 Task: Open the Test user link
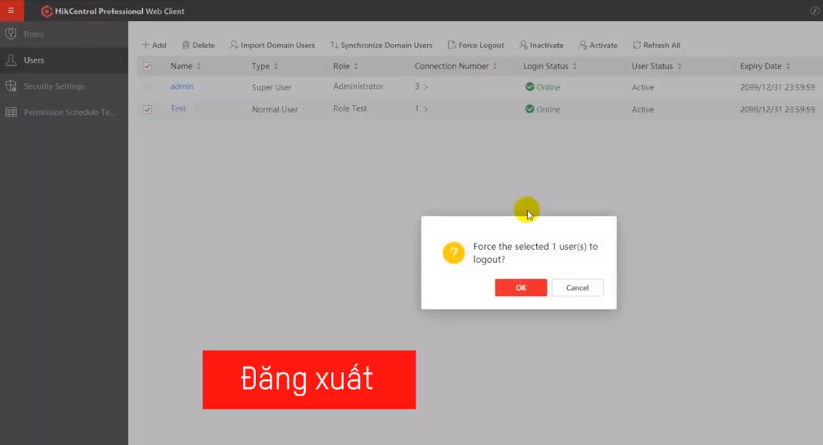[178, 108]
